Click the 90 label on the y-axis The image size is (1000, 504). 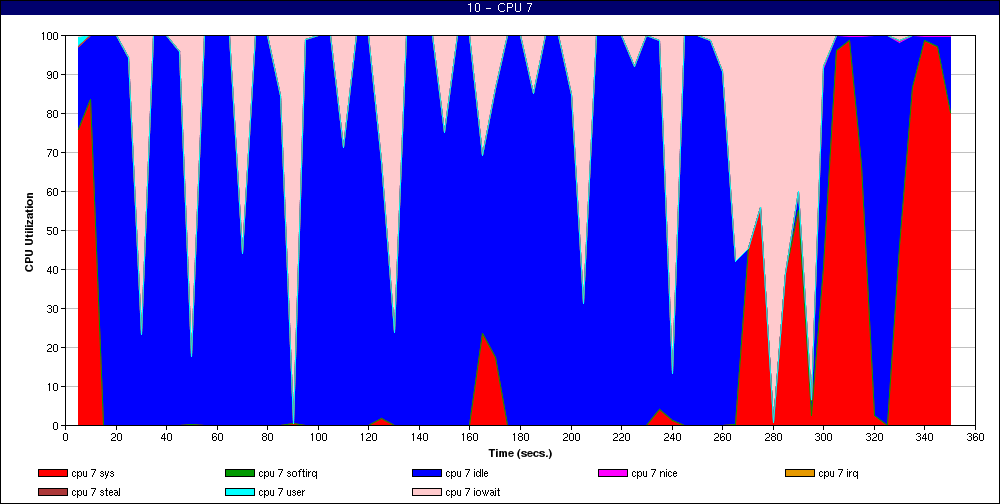click(x=54, y=75)
